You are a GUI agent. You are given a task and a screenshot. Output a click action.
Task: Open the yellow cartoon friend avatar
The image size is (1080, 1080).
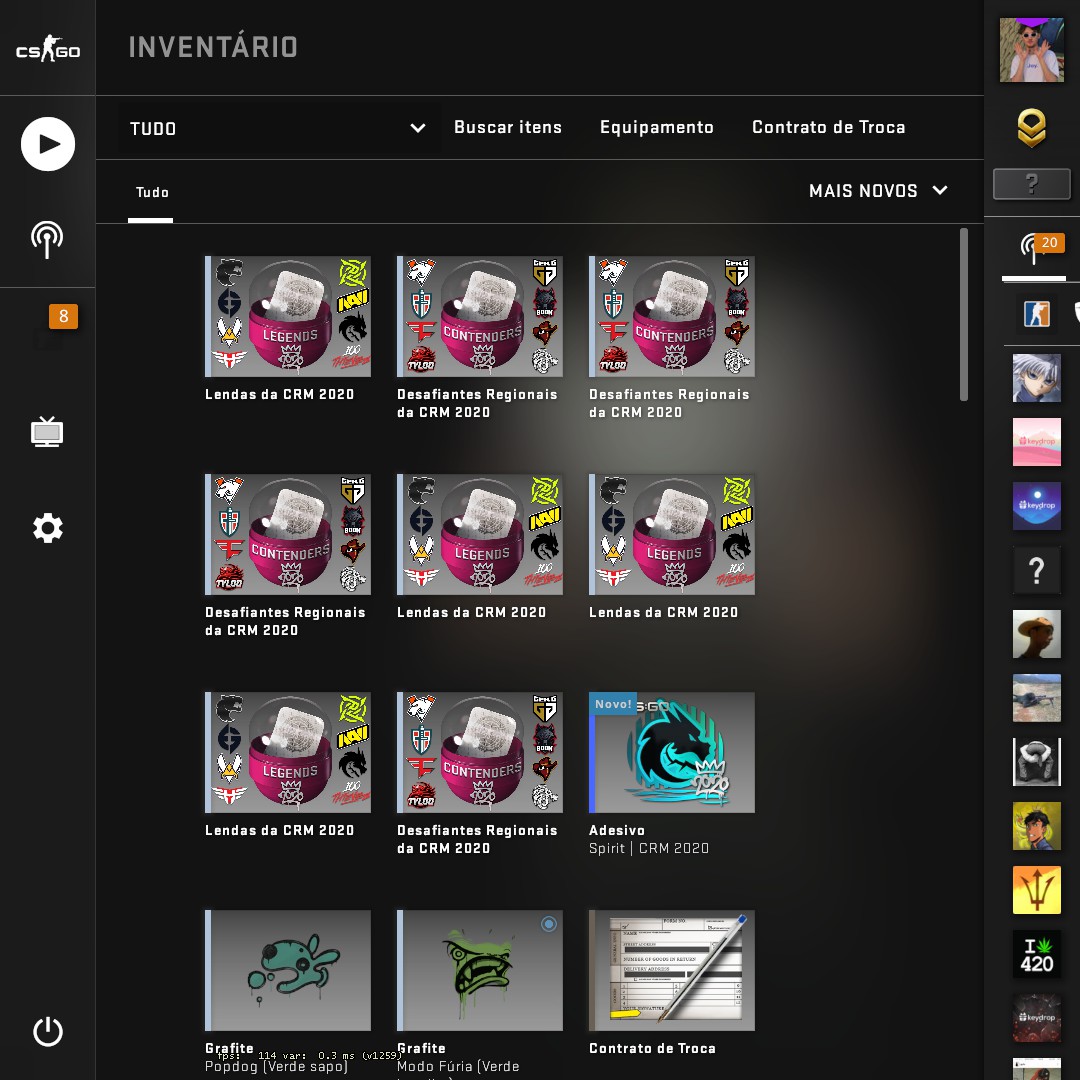click(1037, 826)
